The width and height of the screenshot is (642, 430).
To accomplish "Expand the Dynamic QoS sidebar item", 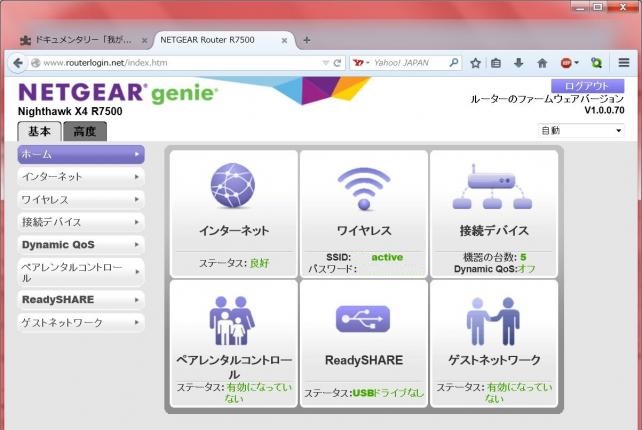I will coord(81,244).
